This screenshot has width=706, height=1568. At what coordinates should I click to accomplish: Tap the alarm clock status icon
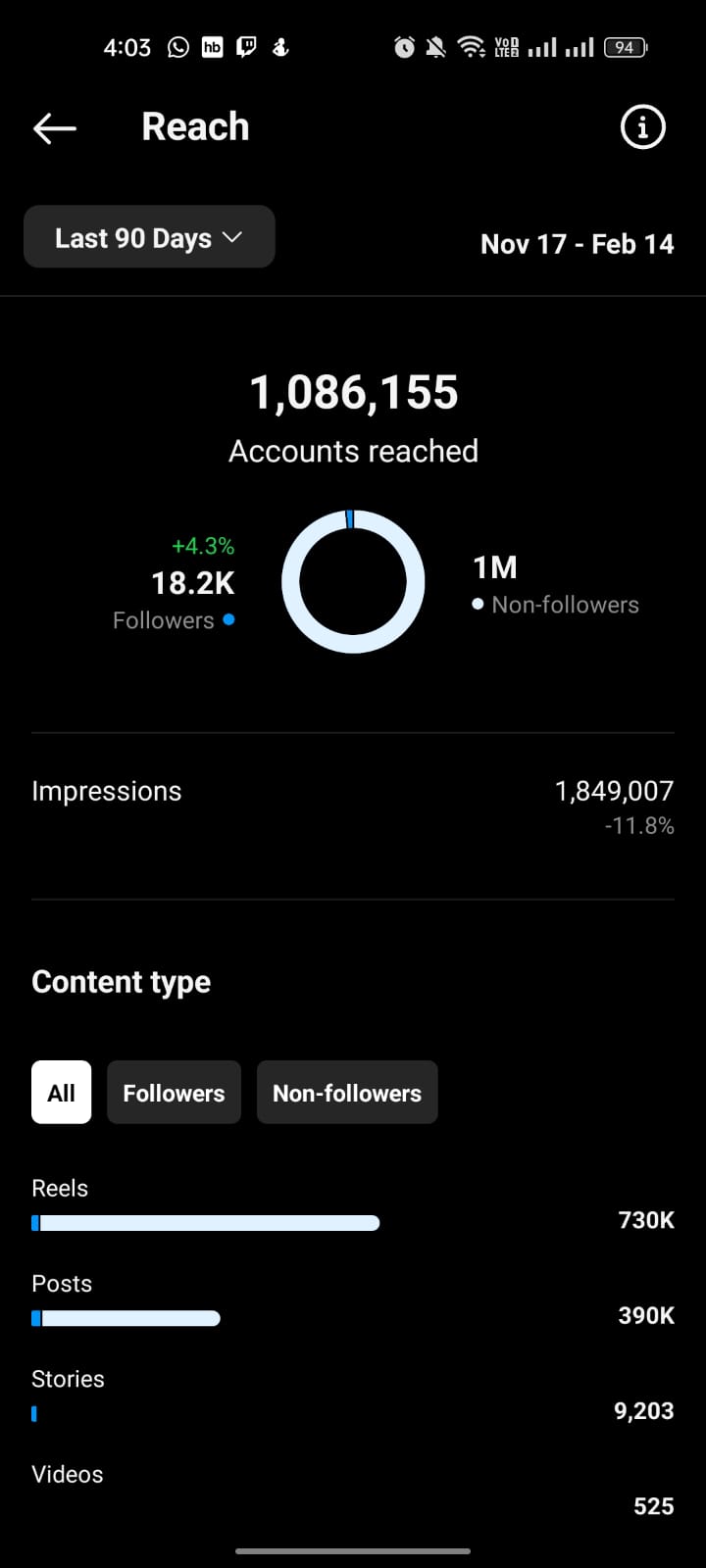click(x=404, y=47)
